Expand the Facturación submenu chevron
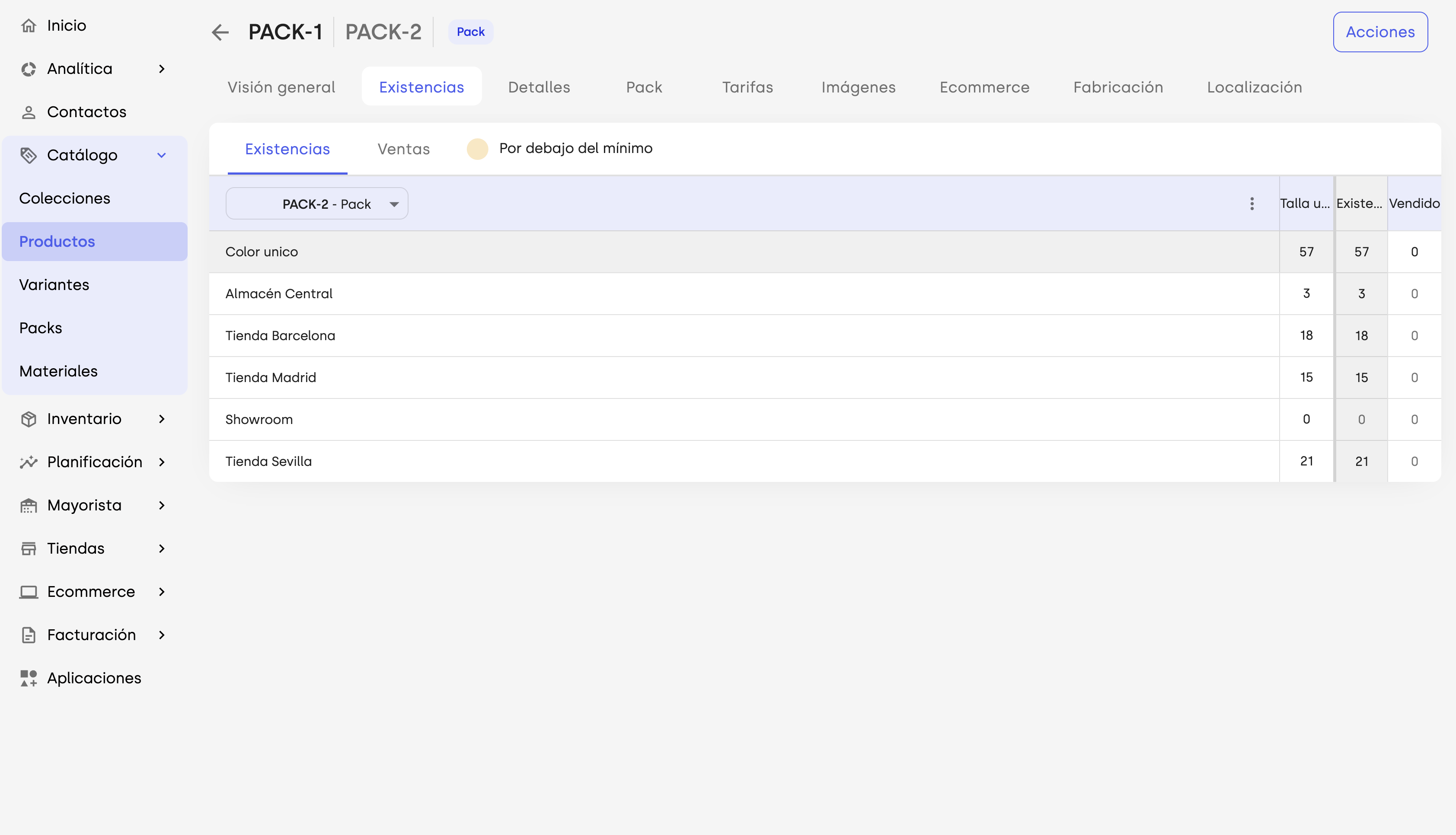This screenshot has width=1456, height=835. click(x=162, y=635)
